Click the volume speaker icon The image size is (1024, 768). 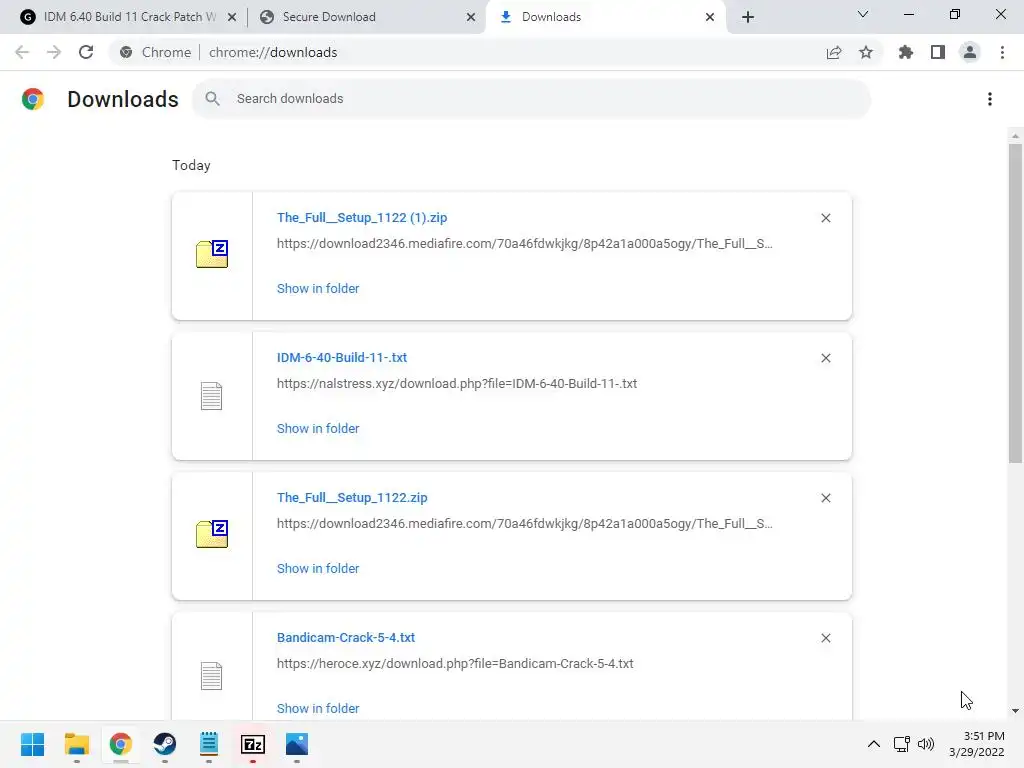click(926, 744)
